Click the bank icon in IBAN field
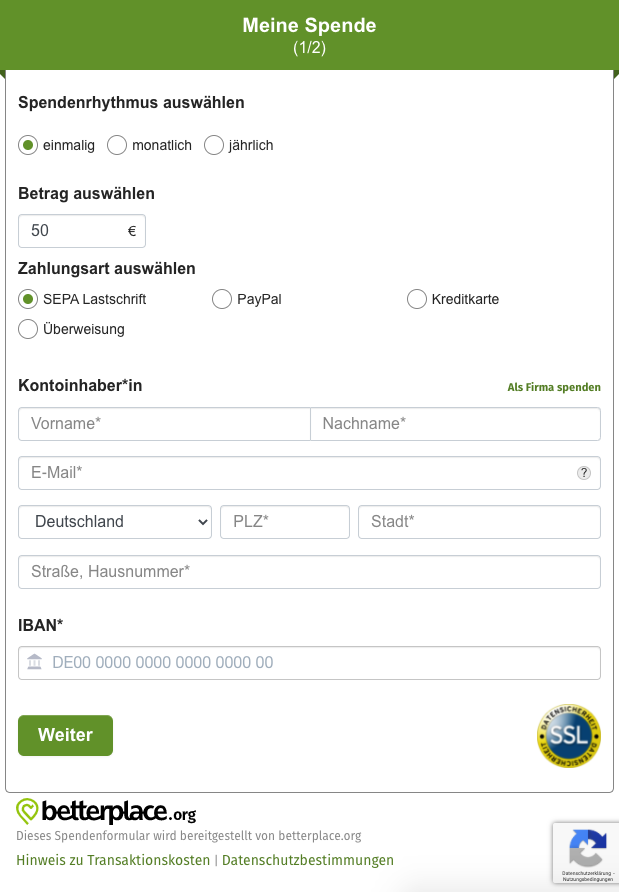Screen dimensions: 619x892 tap(35, 662)
